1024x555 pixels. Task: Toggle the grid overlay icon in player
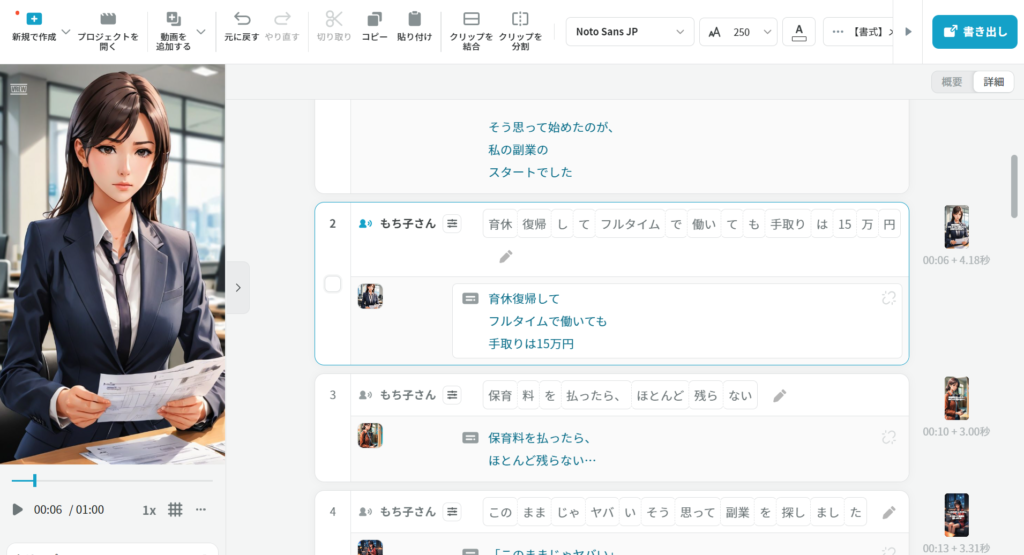point(175,510)
